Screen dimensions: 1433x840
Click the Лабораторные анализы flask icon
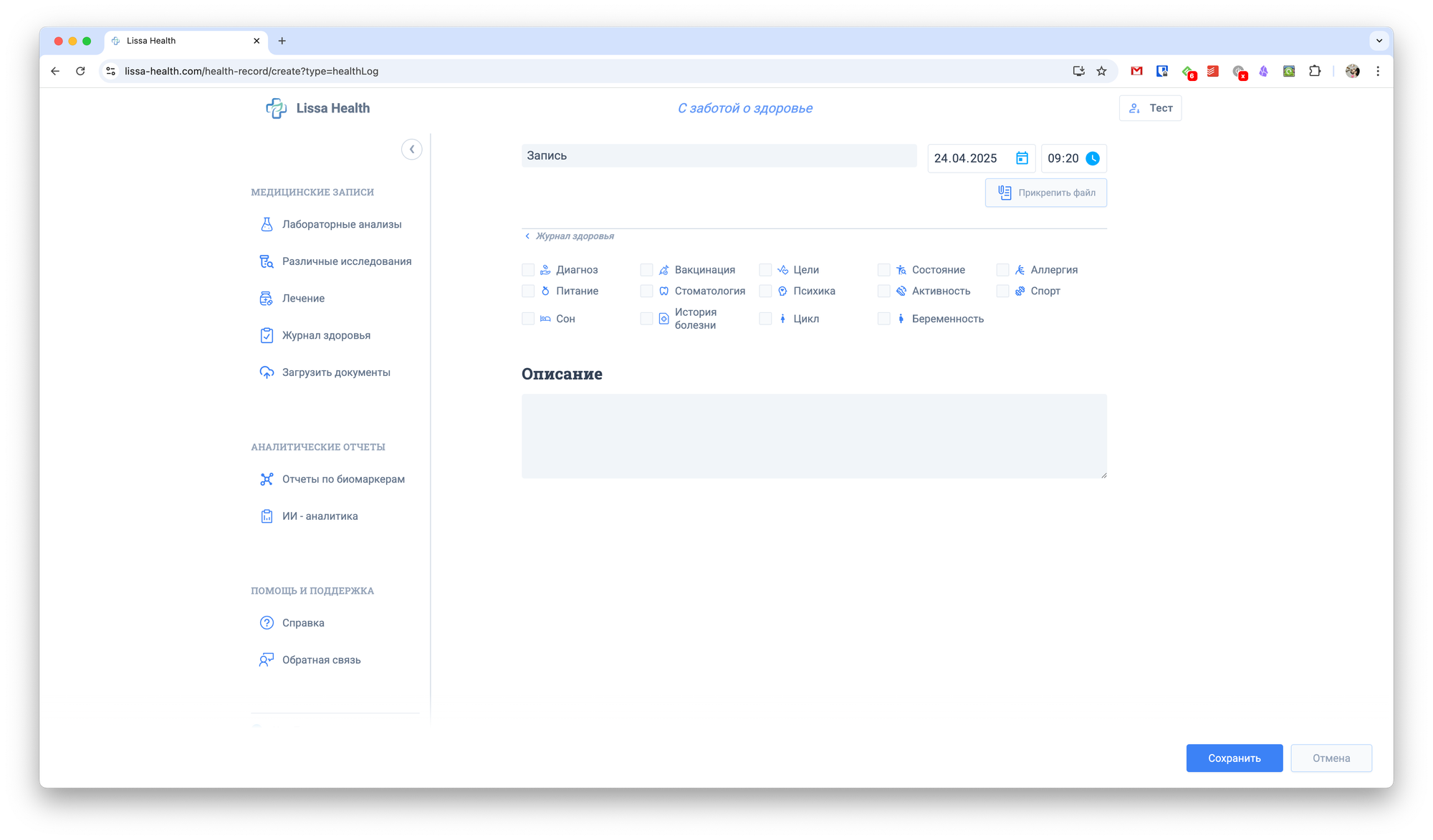[x=267, y=224]
